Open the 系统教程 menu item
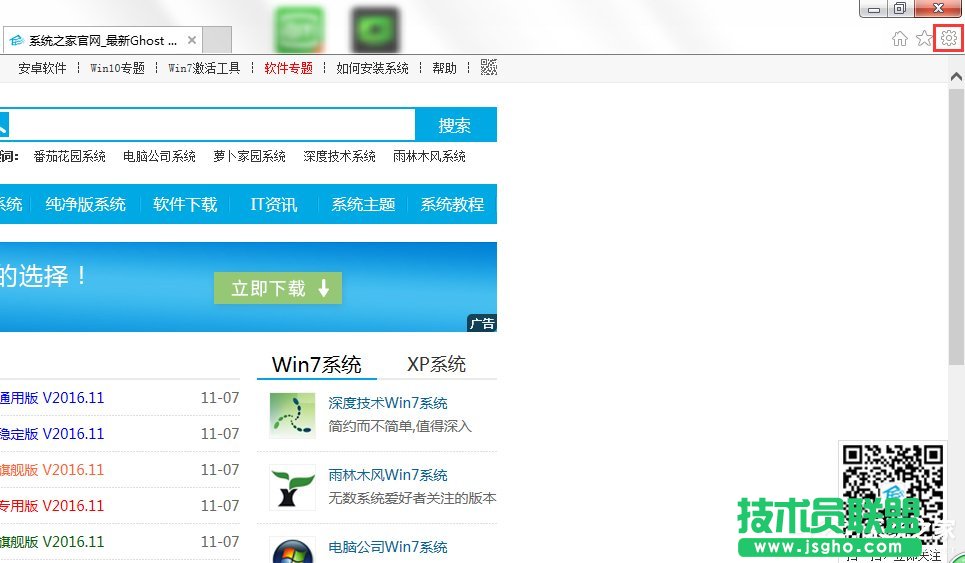 tap(452, 204)
